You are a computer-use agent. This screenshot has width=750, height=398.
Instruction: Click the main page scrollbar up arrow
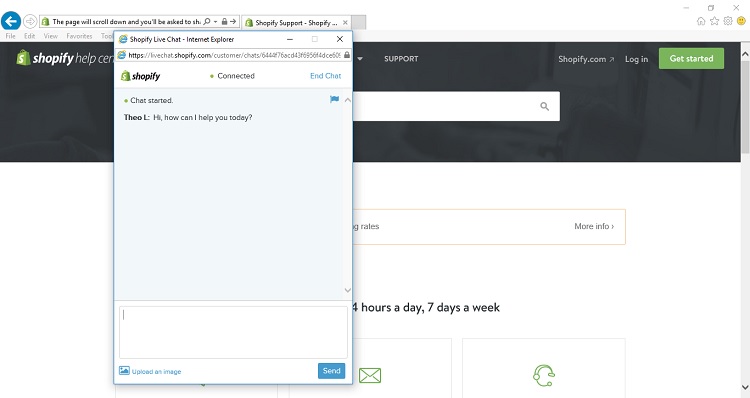pyautogui.click(x=745, y=54)
